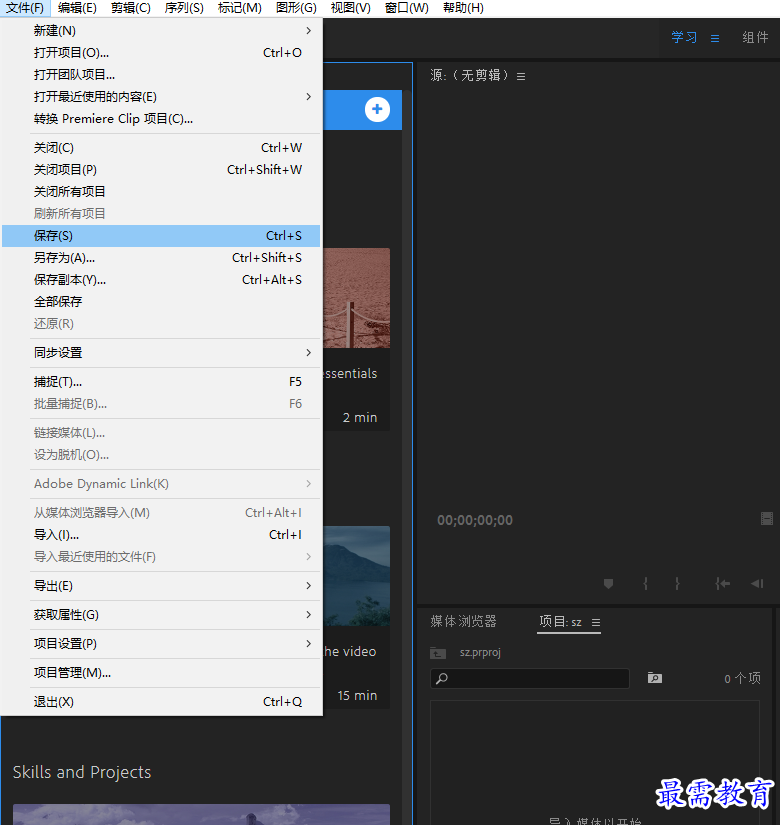780x825 pixels.
Task: Click the find-in-bin folder search icon
Action: click(655, 678)
